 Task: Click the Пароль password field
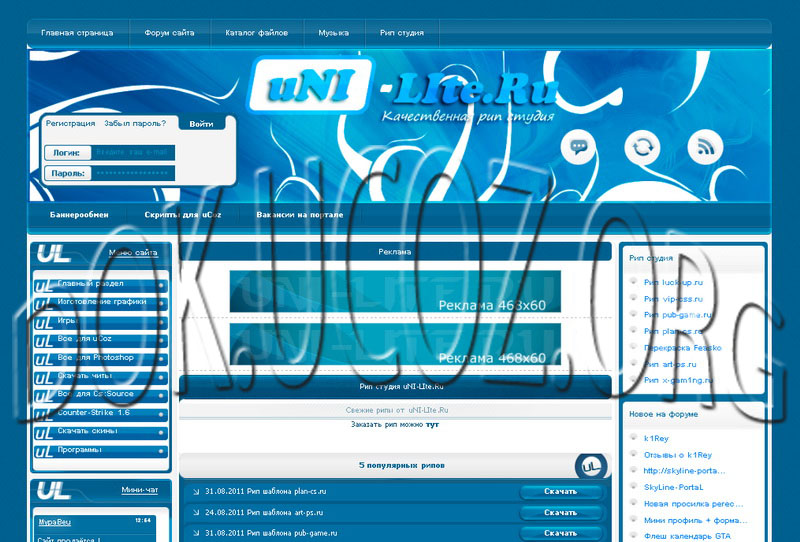(132, 173)
